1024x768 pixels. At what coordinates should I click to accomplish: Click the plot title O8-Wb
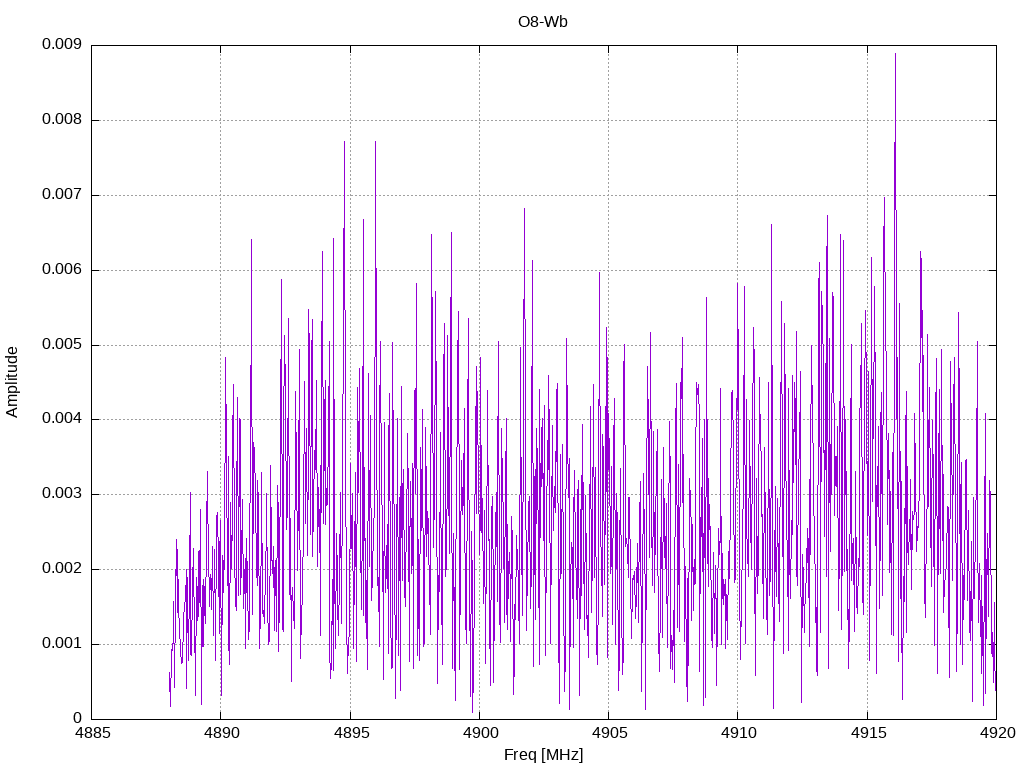543,22
